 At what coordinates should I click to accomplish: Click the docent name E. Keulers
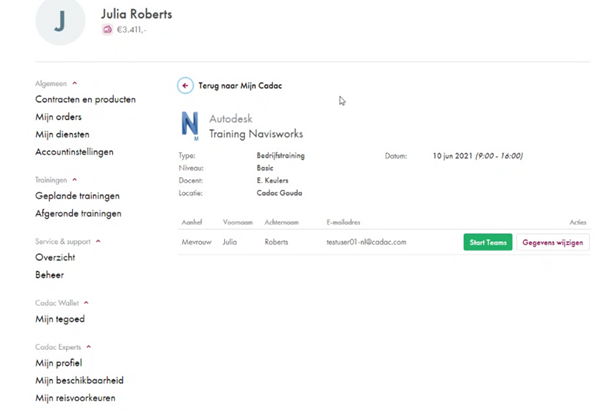coord(272,180)
